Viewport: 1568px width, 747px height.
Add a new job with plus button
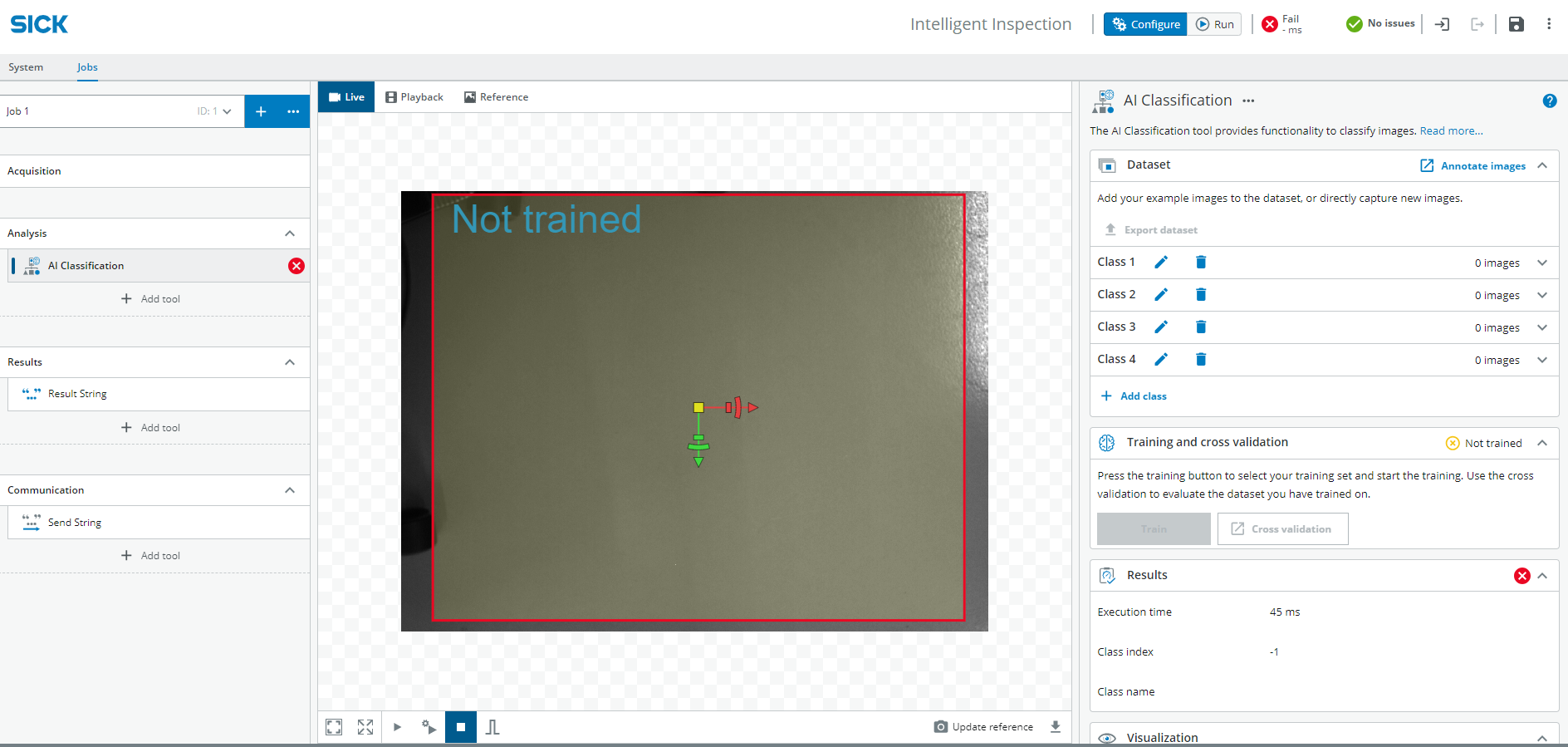(x=261, y=111)
